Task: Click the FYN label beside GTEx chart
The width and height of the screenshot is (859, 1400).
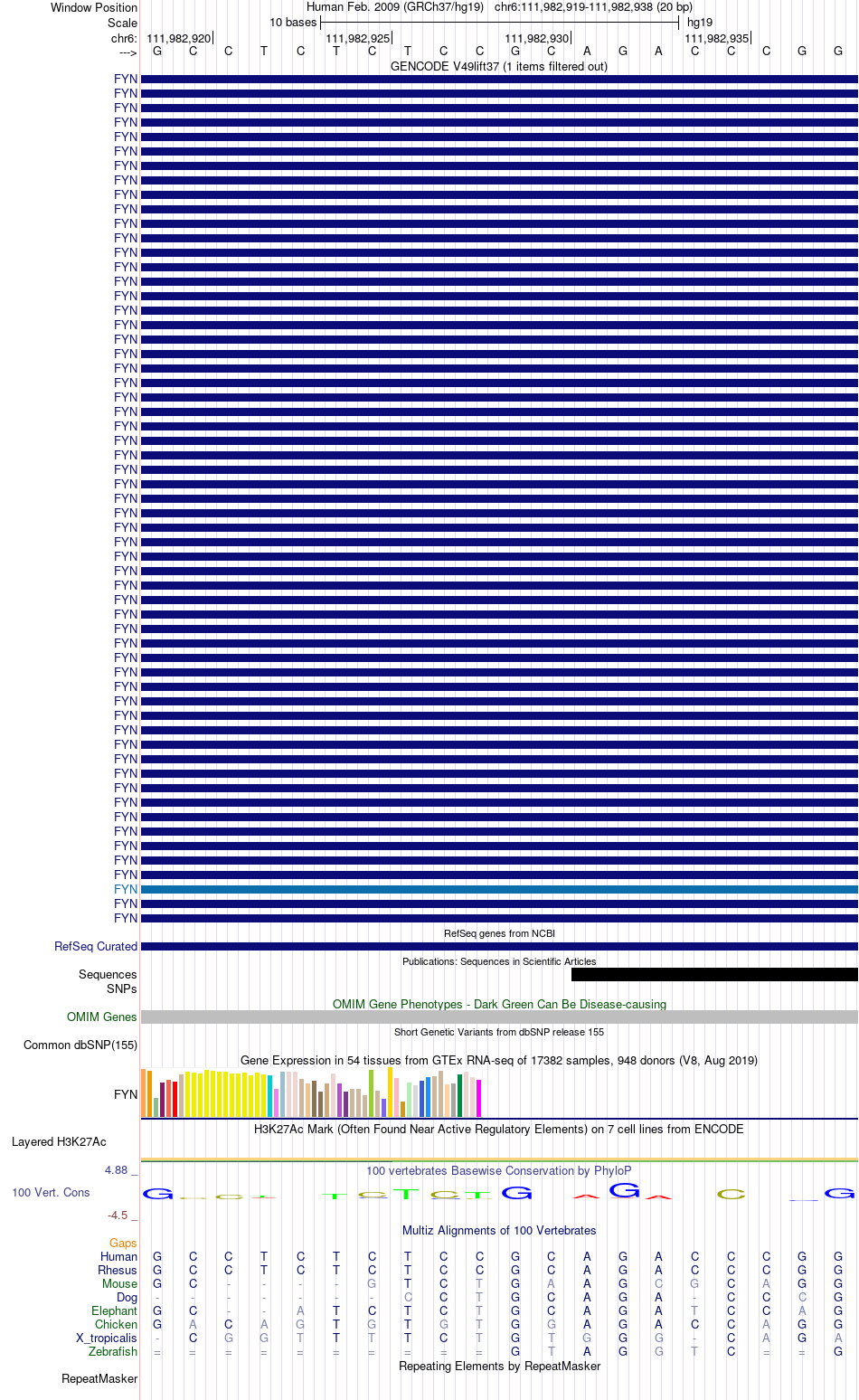Action: (126, 1094)
